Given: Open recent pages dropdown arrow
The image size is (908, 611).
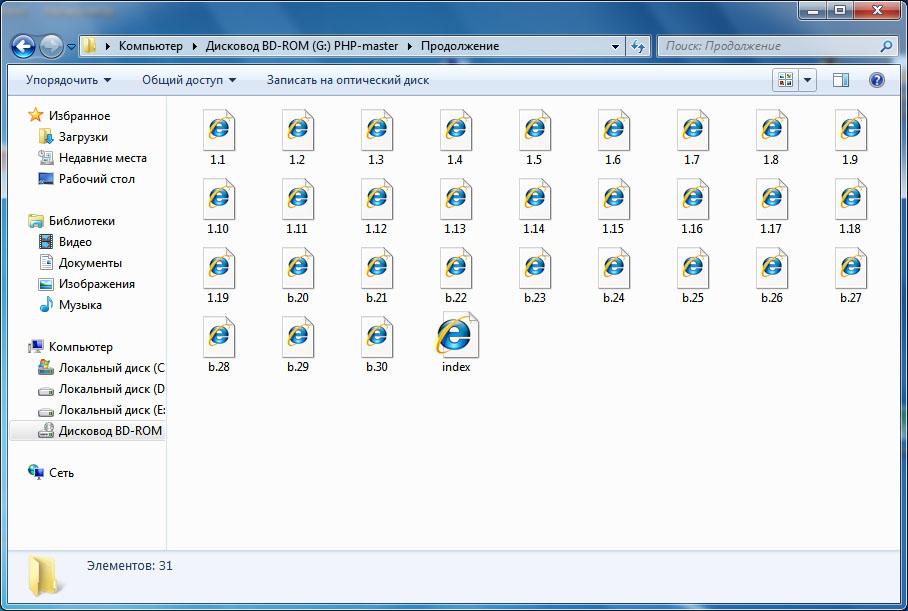Looking at the screenshot, I should (71, 46).
